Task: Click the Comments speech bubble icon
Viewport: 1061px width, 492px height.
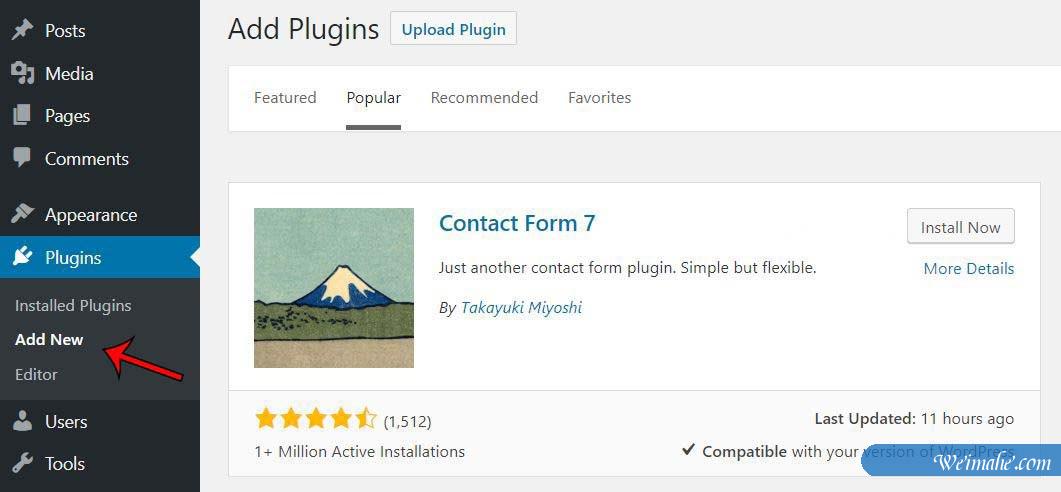Action: tap(22, 158)
